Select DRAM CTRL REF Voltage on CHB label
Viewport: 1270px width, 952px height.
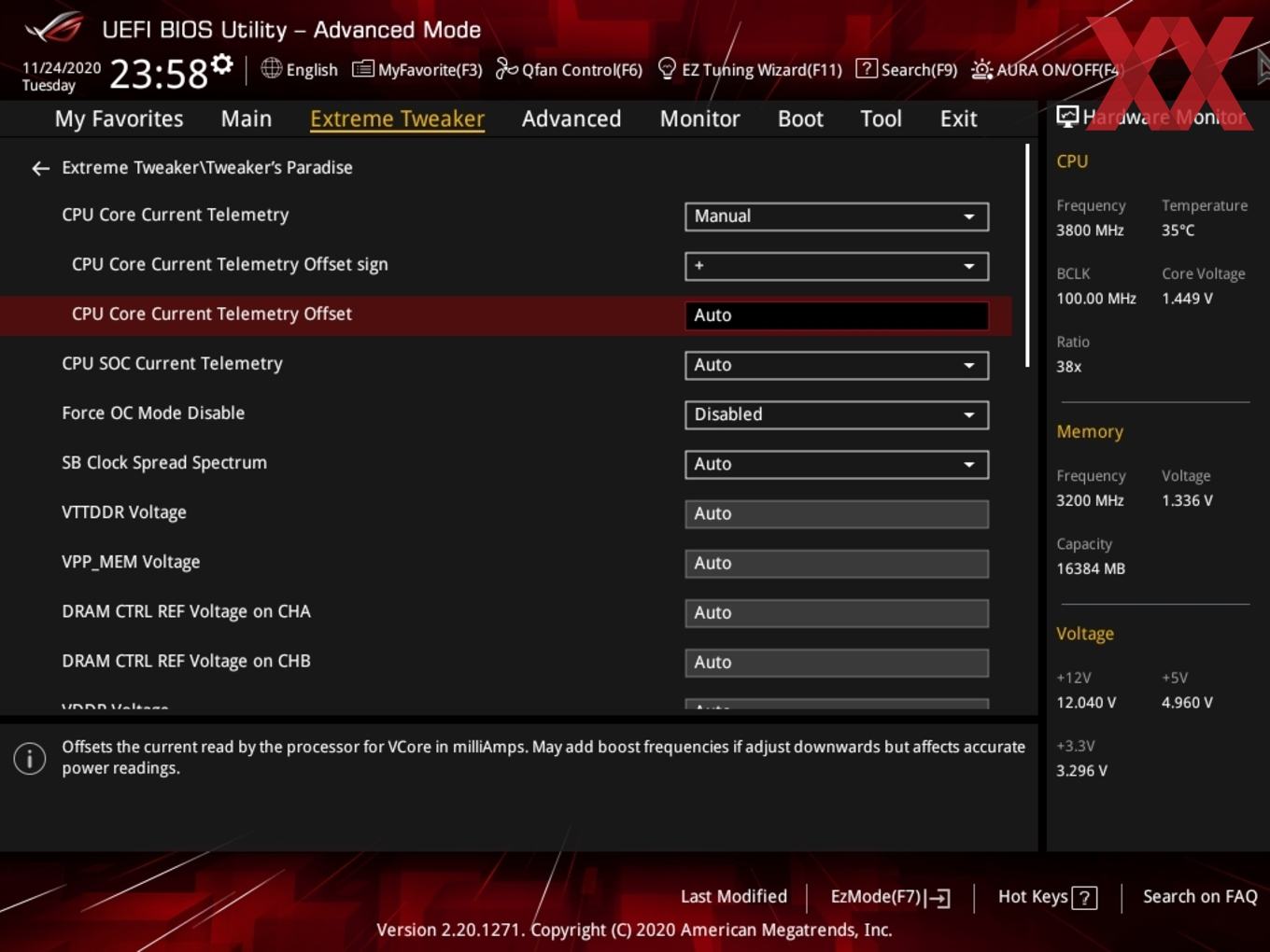(x=186, y=661)
